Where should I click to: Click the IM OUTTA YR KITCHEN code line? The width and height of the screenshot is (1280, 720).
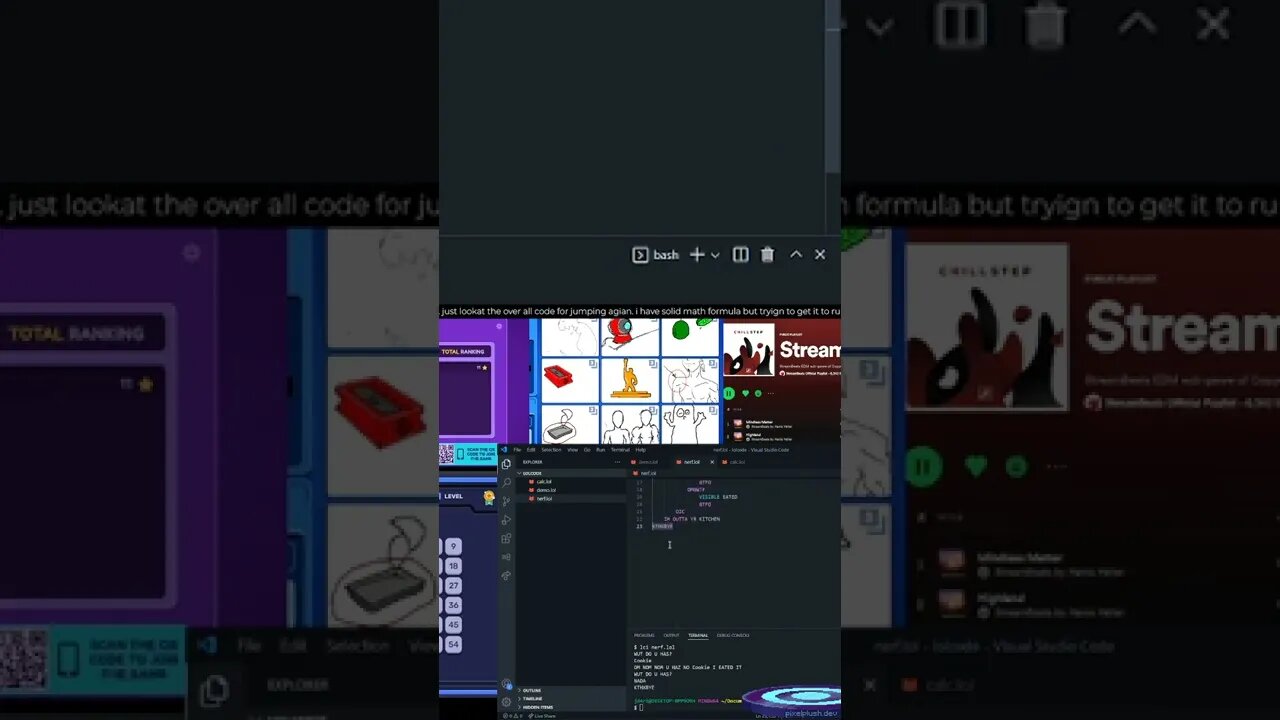(692, 519)
